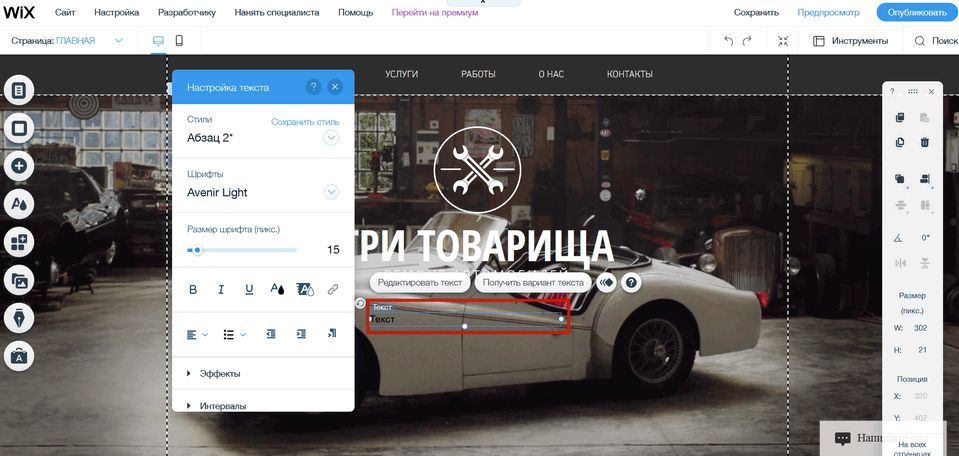This screenshot has width=959, height=456.
Task: Toggle bold formatting in text settings
Action: pos(194,290)
